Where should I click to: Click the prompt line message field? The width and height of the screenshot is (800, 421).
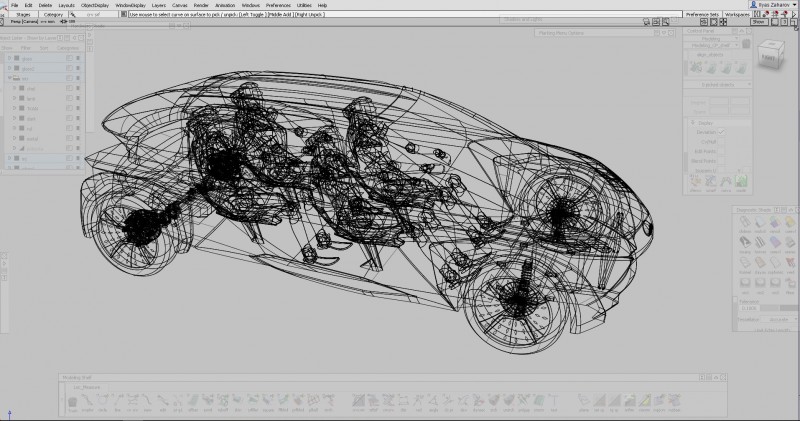coord(404,14)
